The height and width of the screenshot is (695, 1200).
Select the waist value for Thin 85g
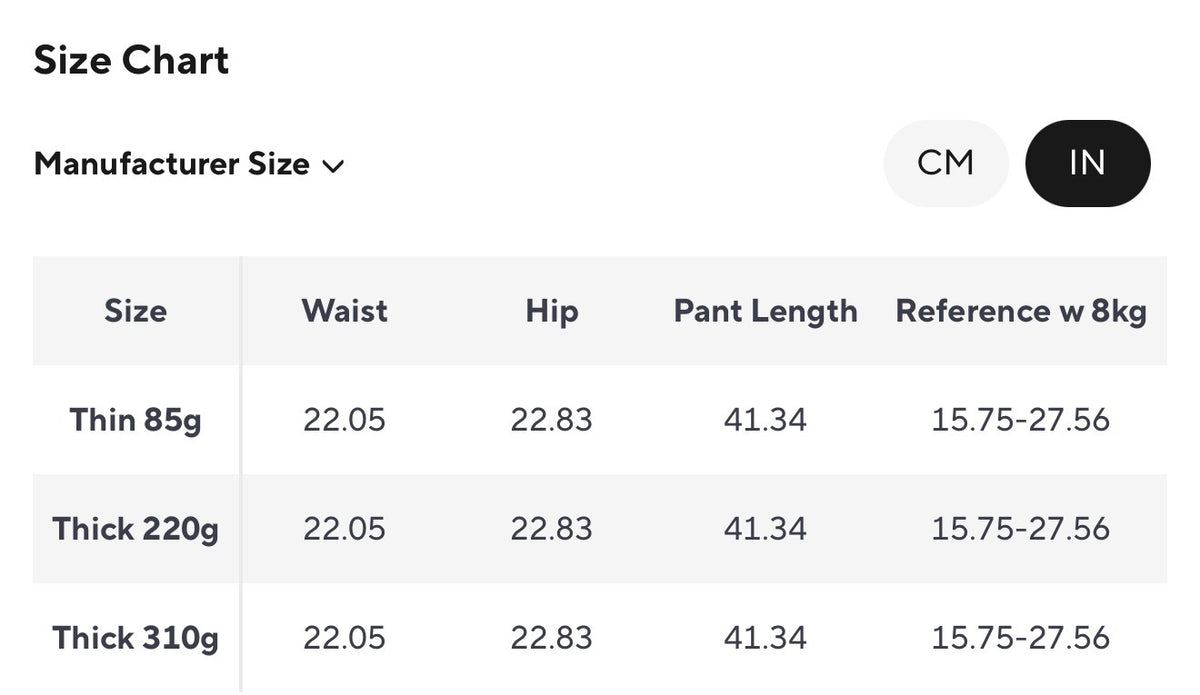344,420
